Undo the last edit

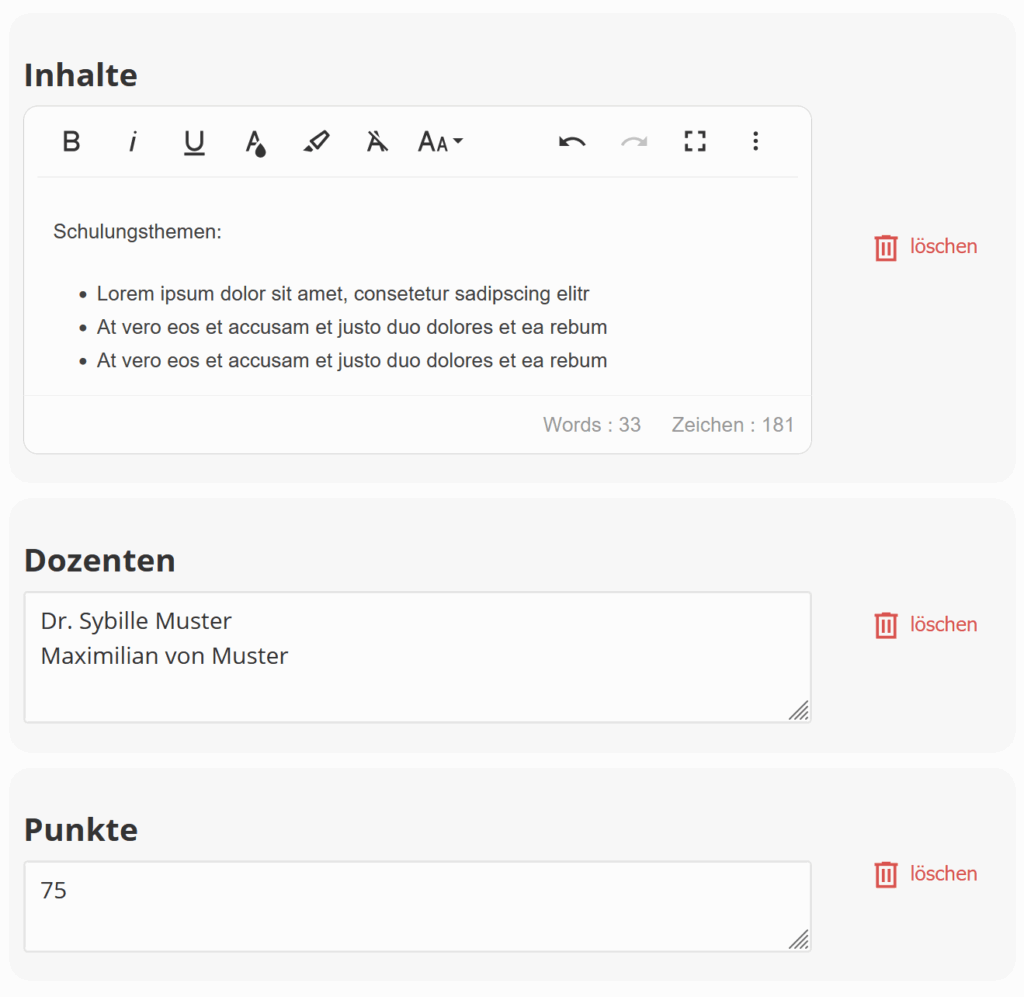tap(572, 142)
